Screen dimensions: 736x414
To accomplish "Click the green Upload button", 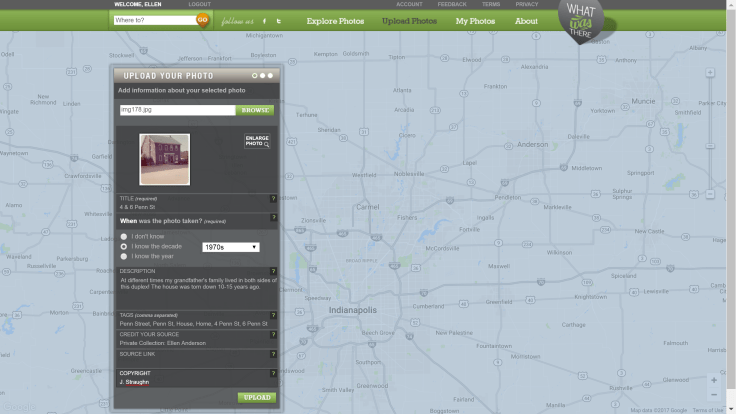I will [256, 398].
